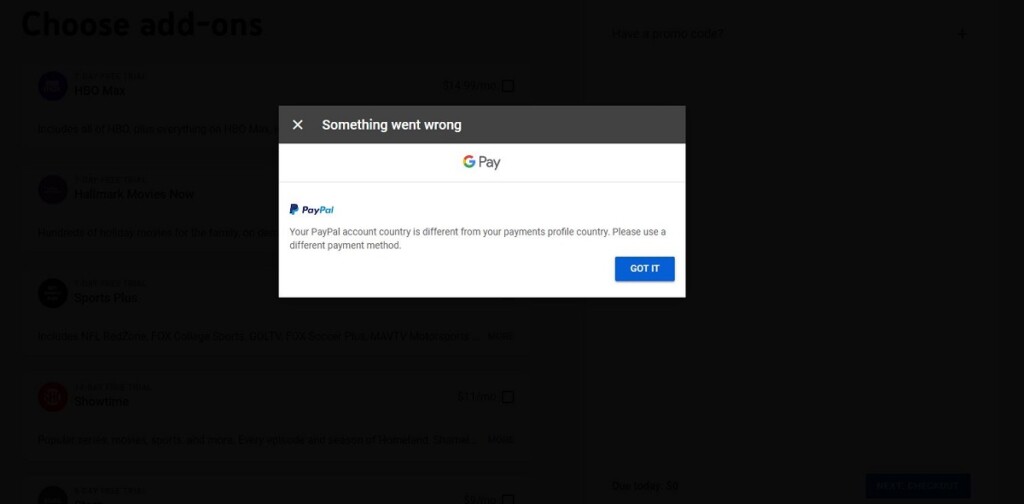
Task: Click the Google Pay logo
Action: coord(482,162)
